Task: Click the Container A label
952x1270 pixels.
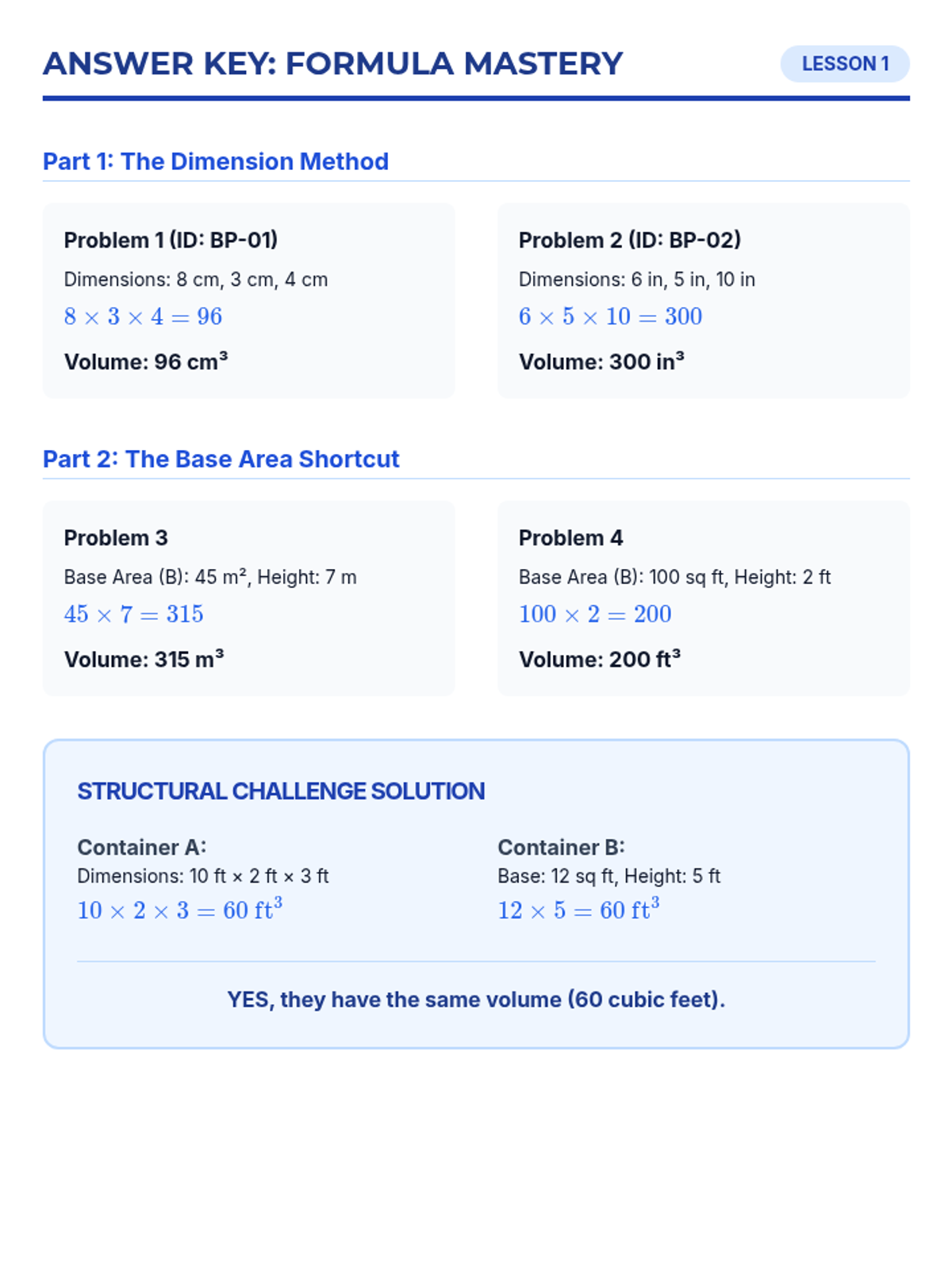Action: pos(141,847)
